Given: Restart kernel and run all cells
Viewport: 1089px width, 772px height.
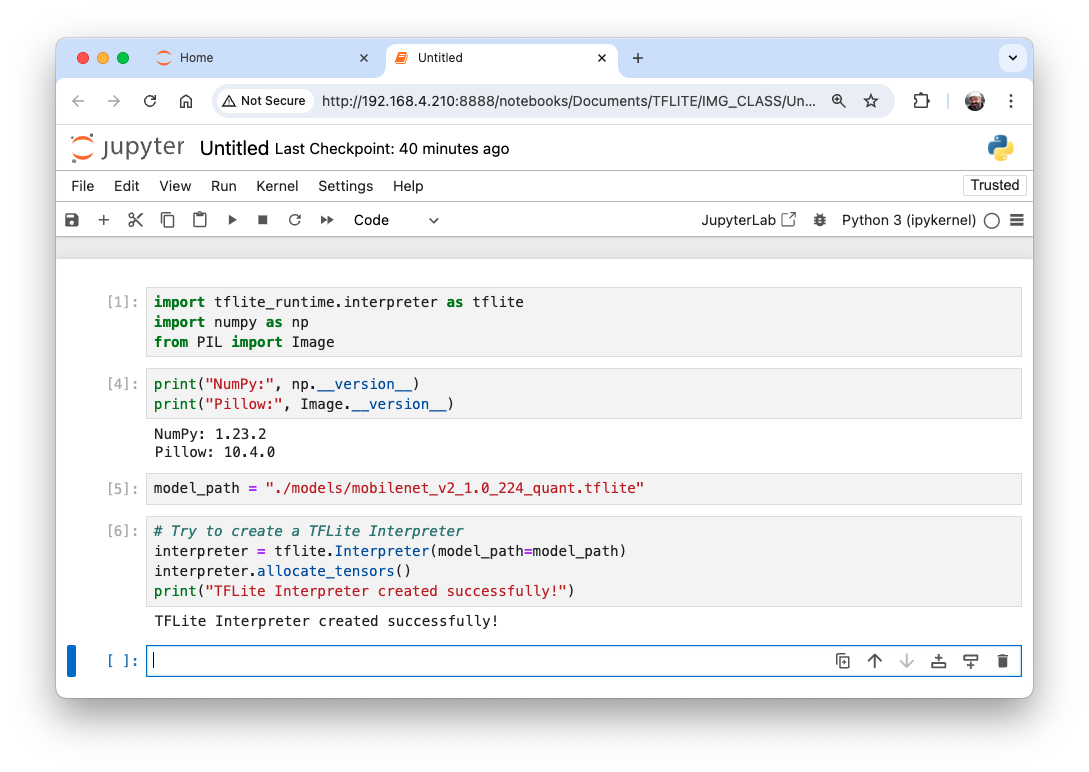Looking at the screenshot, I should click(327, 220).
